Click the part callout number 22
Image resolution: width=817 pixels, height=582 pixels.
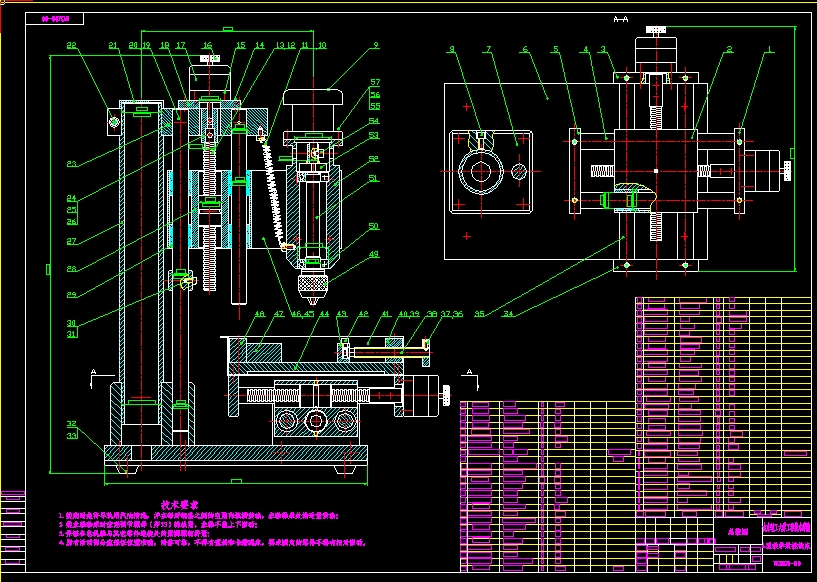pyautogui.click(x=72, y=45)
